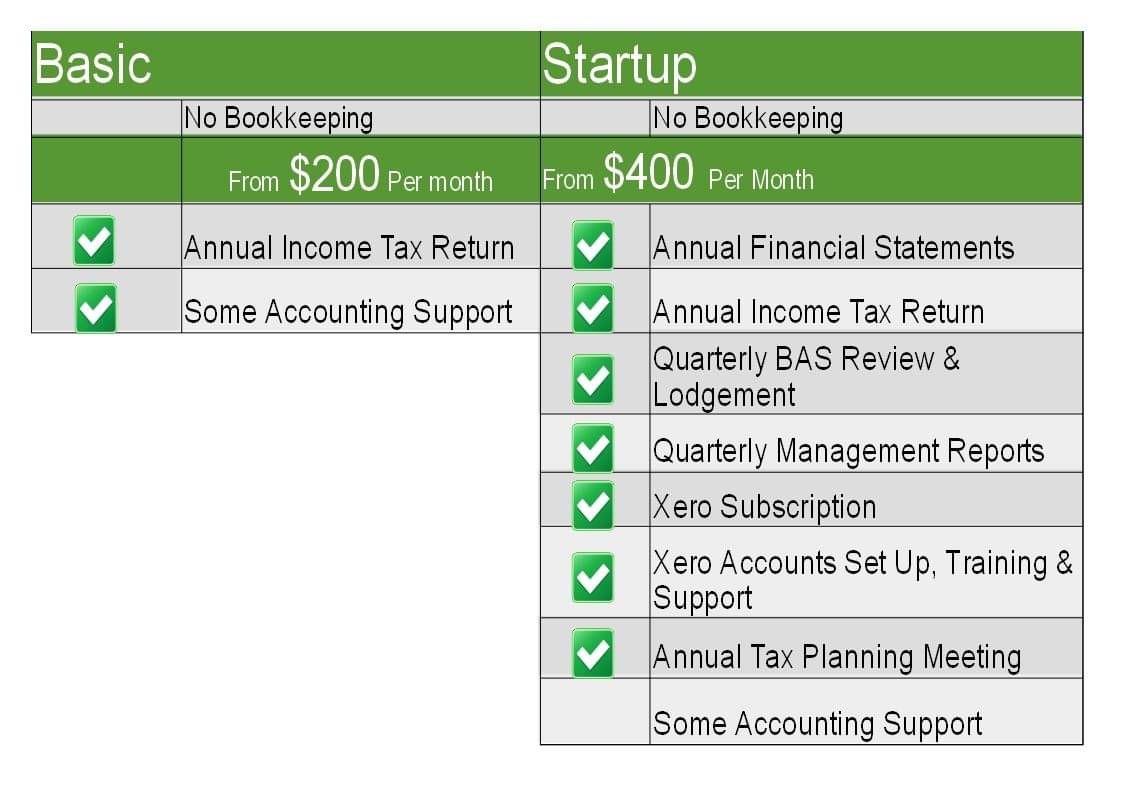
Task: Click the Startup Annual Income Tax Return checkmark
Action: pos(593,310)
